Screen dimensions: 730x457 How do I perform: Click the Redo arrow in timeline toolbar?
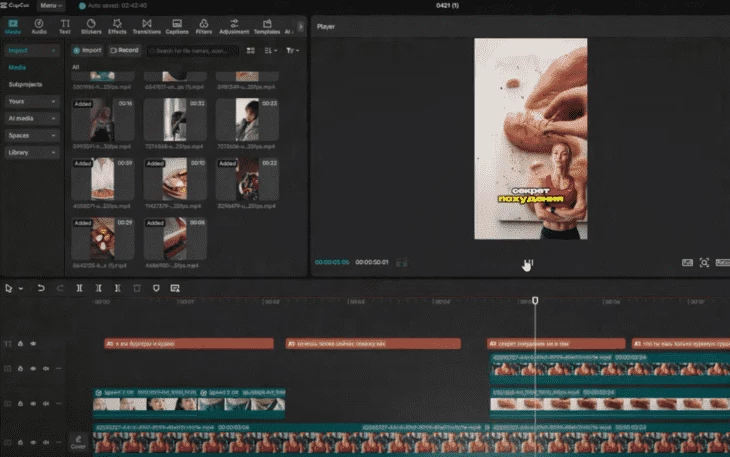click(x=60, y=288)
